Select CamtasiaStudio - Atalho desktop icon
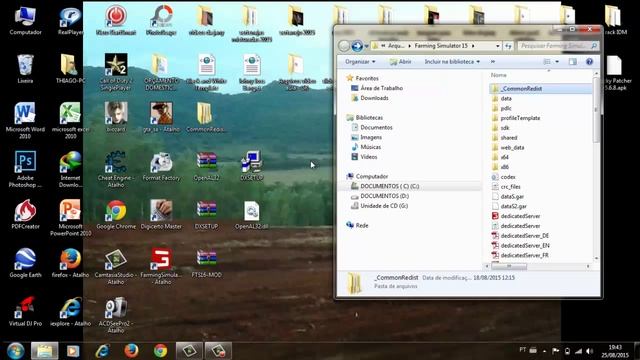This screenshot has height=360, width=640. pos(116,267)
